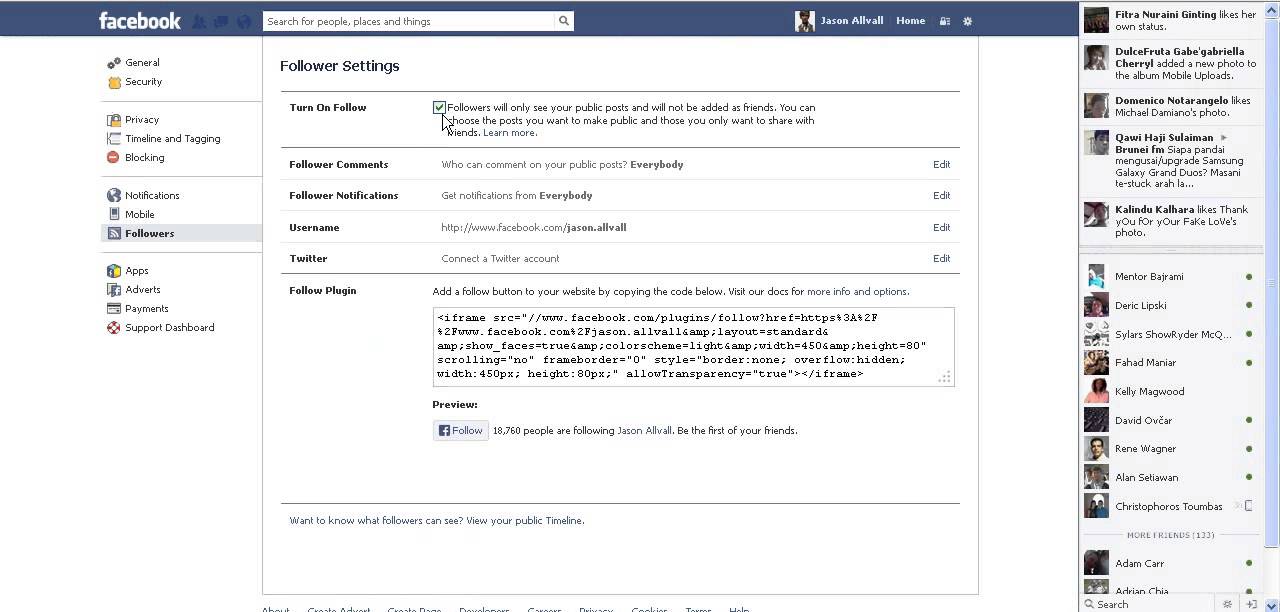This screenshot has width=1280, height=612.
Task: Open account settings gear icon in header
Action: pyautogui.click(x=967, y=21)
